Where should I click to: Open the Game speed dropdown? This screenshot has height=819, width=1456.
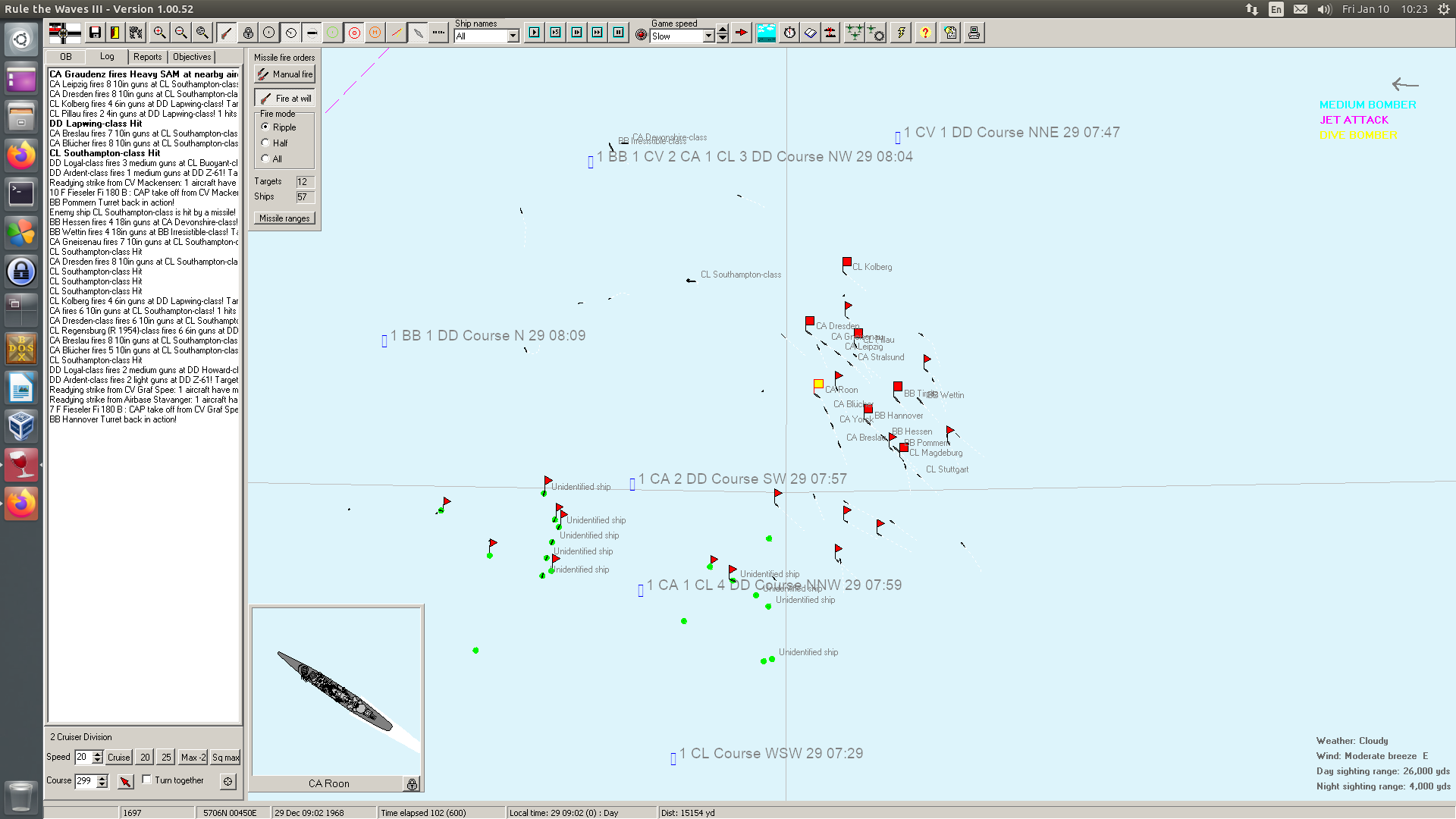click(x=709, y=36)
